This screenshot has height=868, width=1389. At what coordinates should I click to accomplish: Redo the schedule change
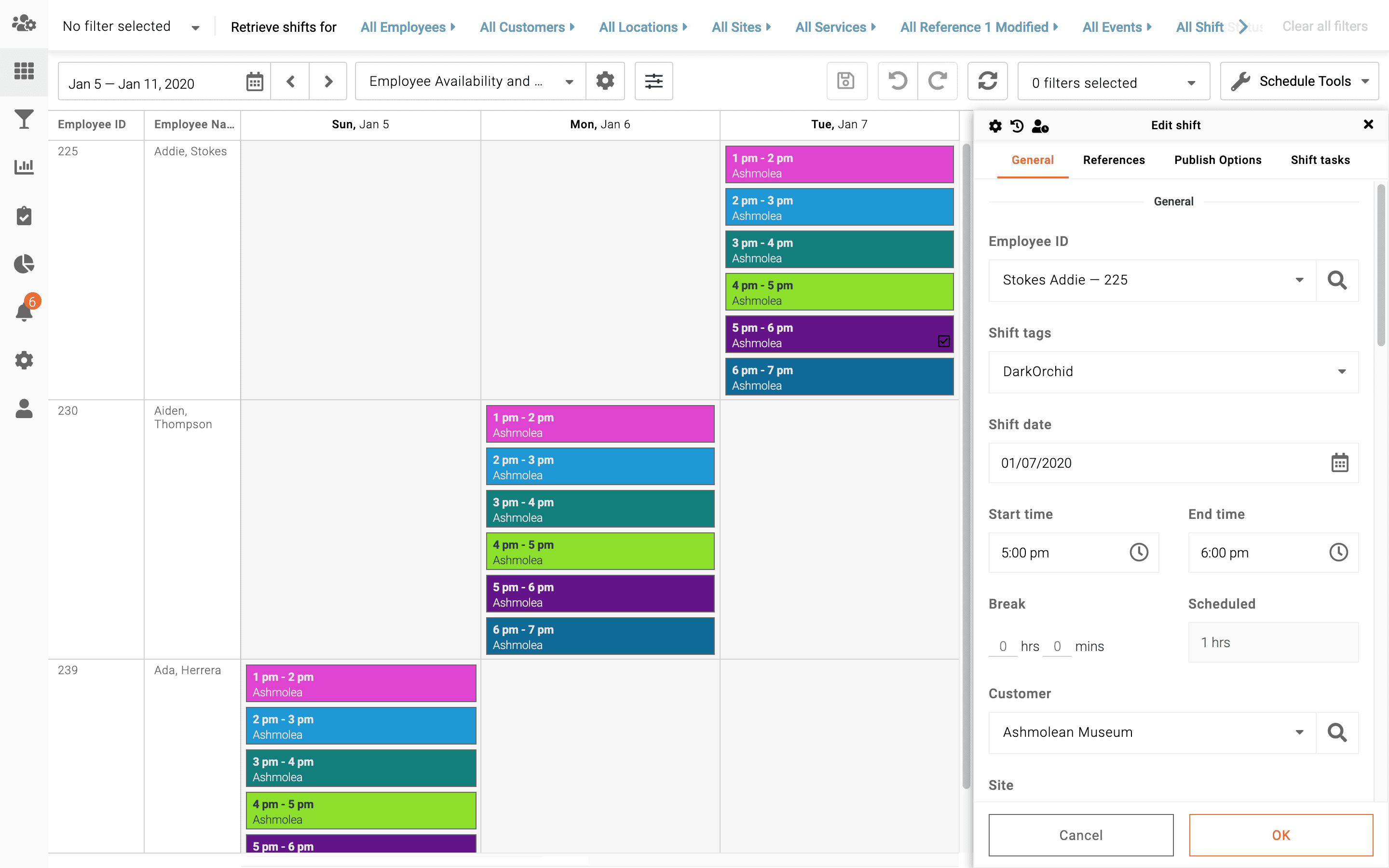[x=937, y=81]
